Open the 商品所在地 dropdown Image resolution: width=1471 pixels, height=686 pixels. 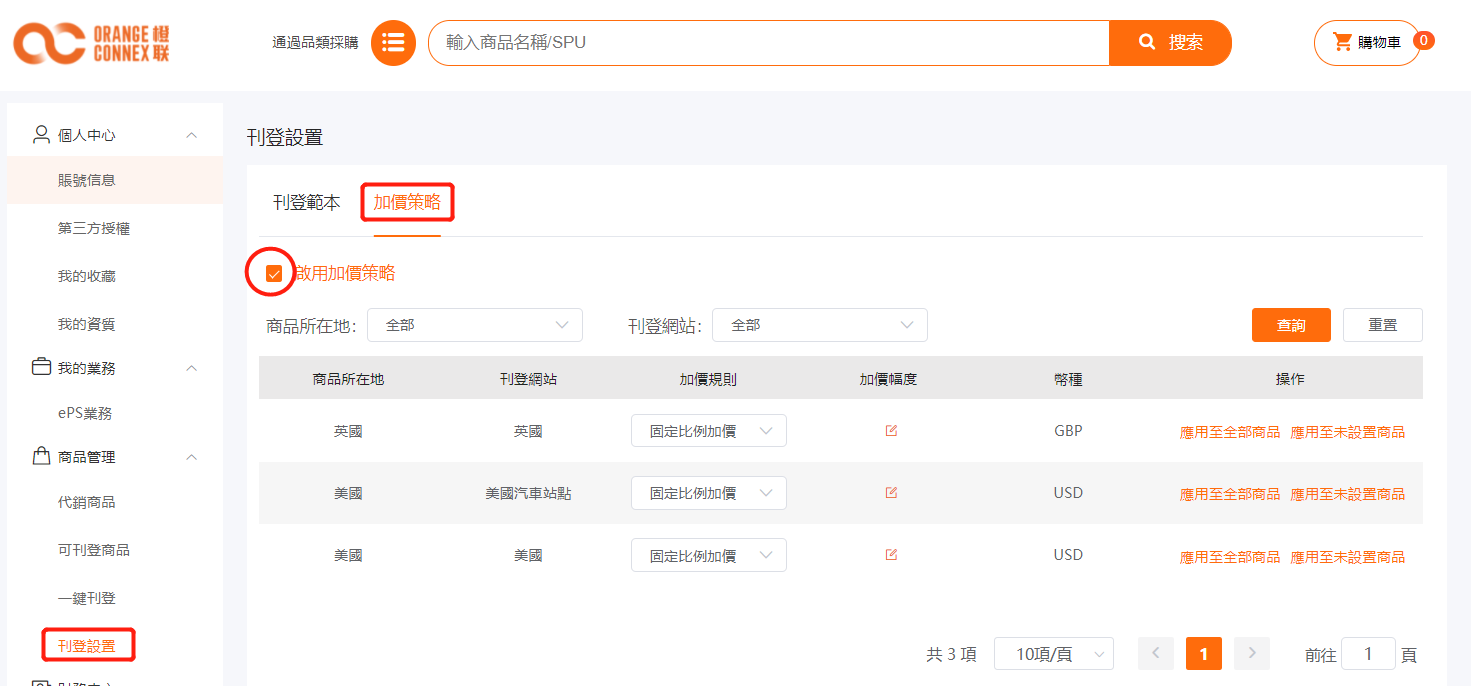point(474,325)
